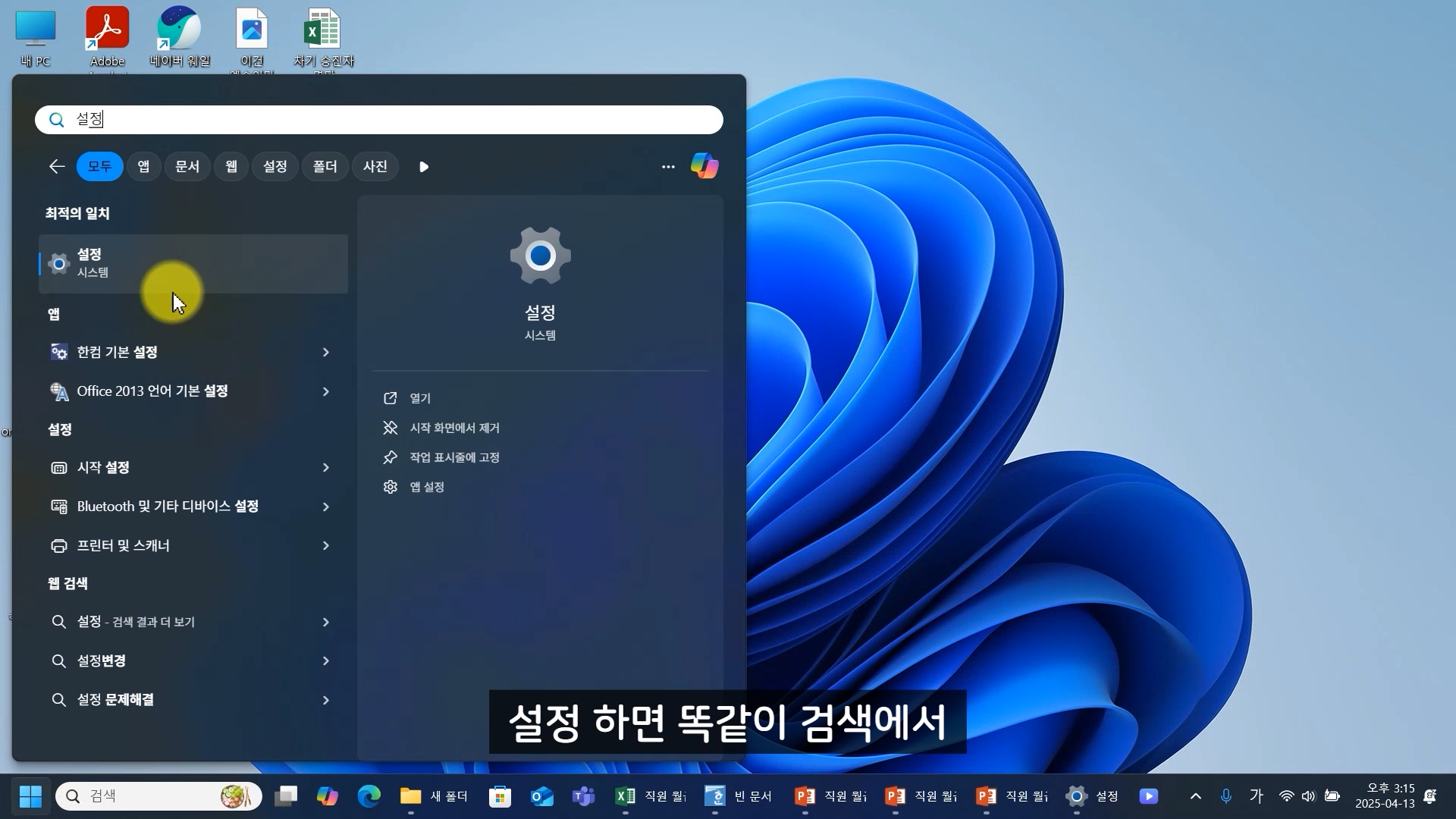Select the 폴더 filter tab
The height and width of the screenshot is (819, 1456).
tap(325, 166)
